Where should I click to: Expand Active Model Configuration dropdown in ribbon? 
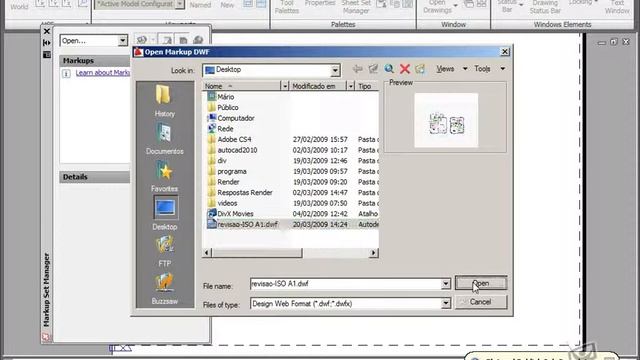[x=180, y=4]
